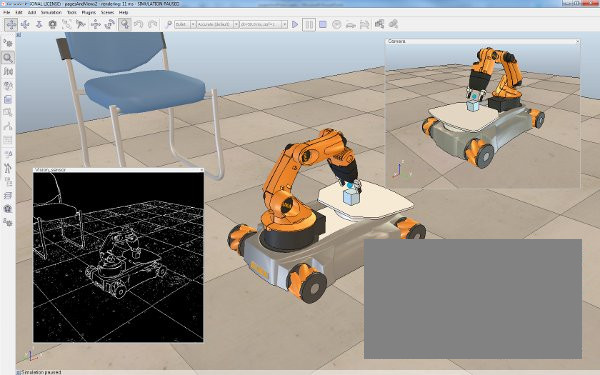Toggle real-time mode clock icon
The width and height of the screenshot is (600, 375).
coord(336,24)
